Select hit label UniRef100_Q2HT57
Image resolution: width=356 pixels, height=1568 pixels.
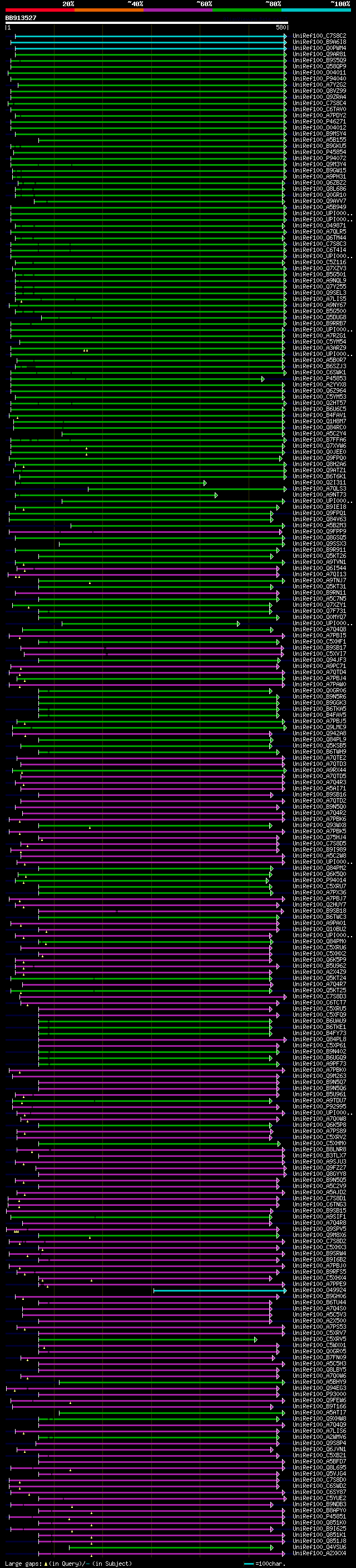tap(319, 403)
